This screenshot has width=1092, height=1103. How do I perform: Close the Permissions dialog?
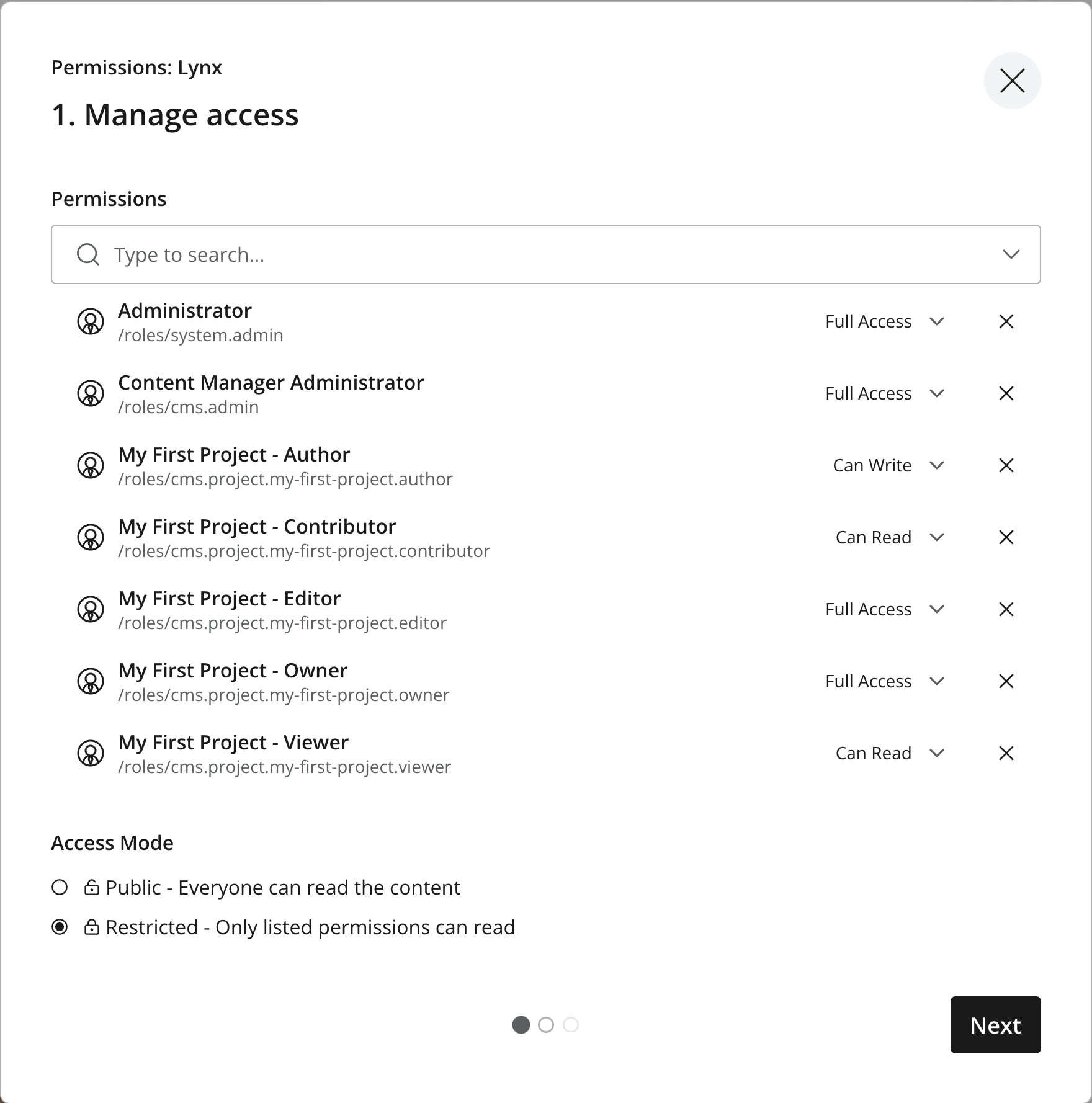1013,81
